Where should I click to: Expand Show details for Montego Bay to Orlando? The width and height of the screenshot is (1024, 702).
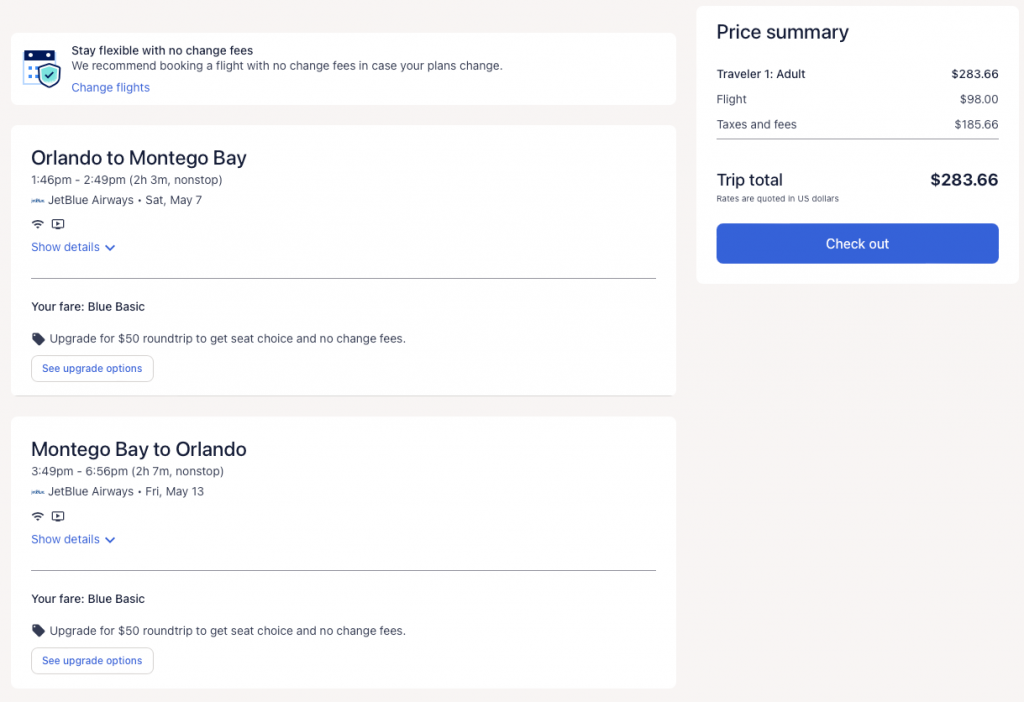pyautogui.click(x=73, y=539)
